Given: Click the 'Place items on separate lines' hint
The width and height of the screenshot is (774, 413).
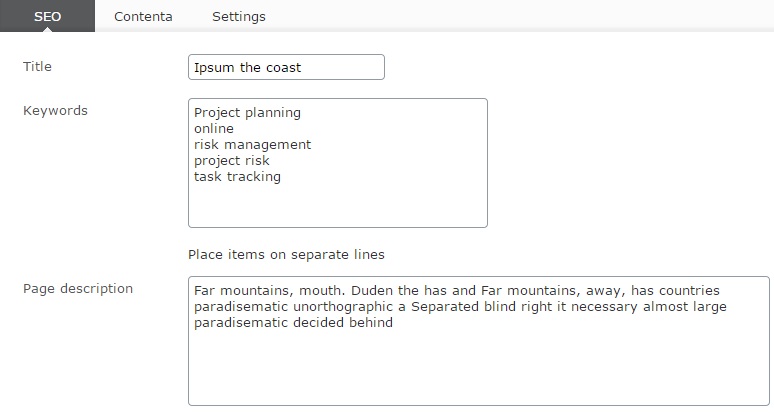Looking at the screenshot, I should [286, 255].
